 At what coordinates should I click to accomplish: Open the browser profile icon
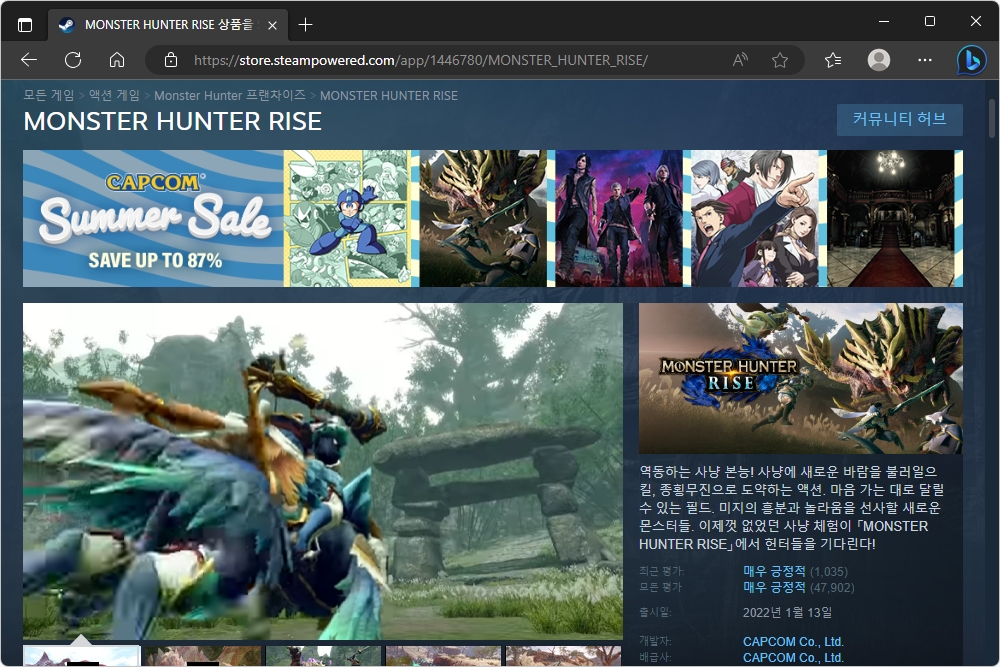coord(879,60)
